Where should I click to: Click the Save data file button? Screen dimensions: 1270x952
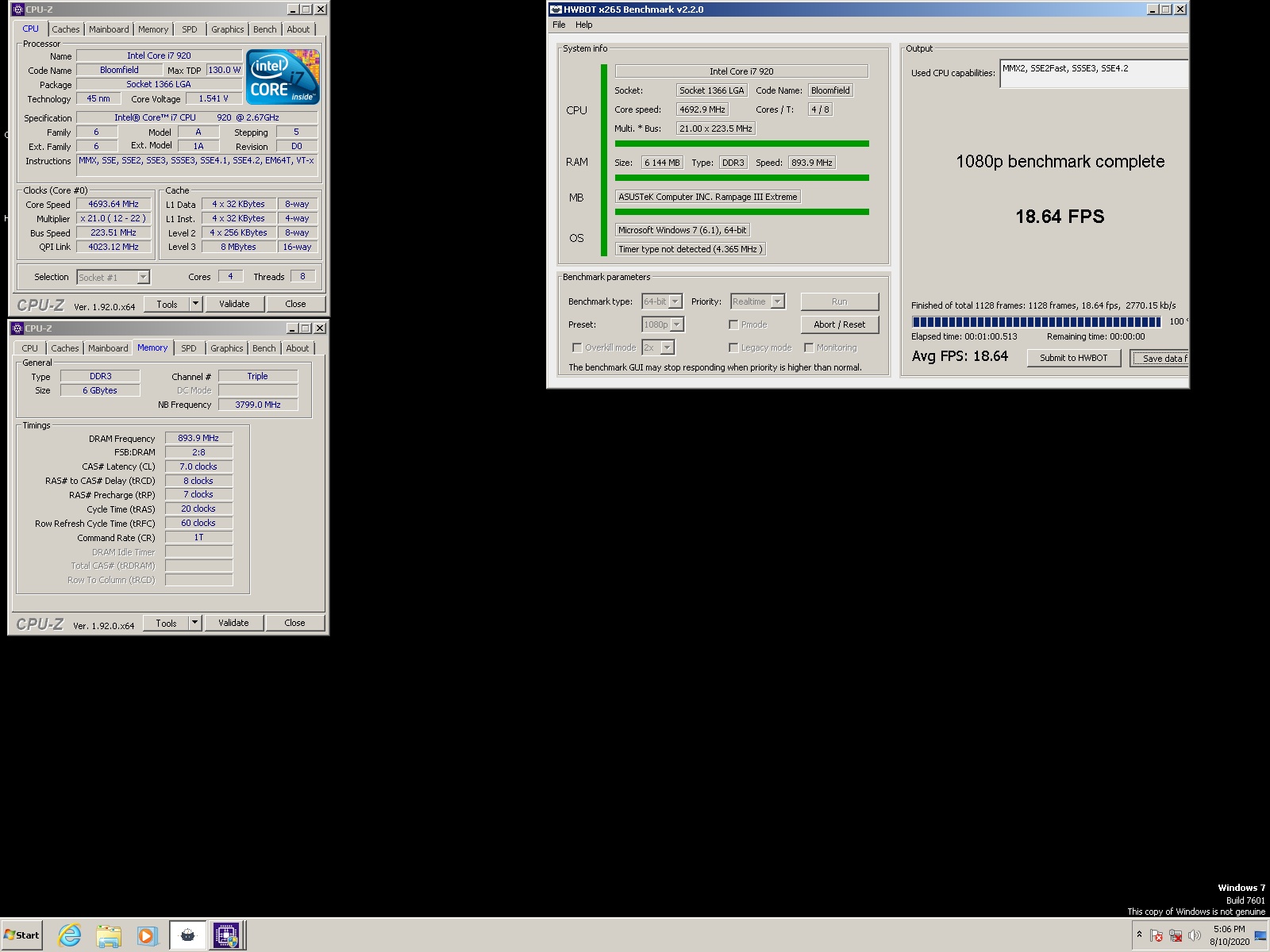click(x=1160, y=359)
